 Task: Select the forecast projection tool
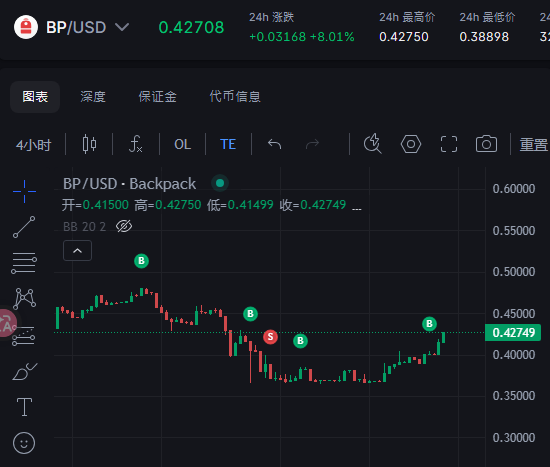click(x=24, y=336)
